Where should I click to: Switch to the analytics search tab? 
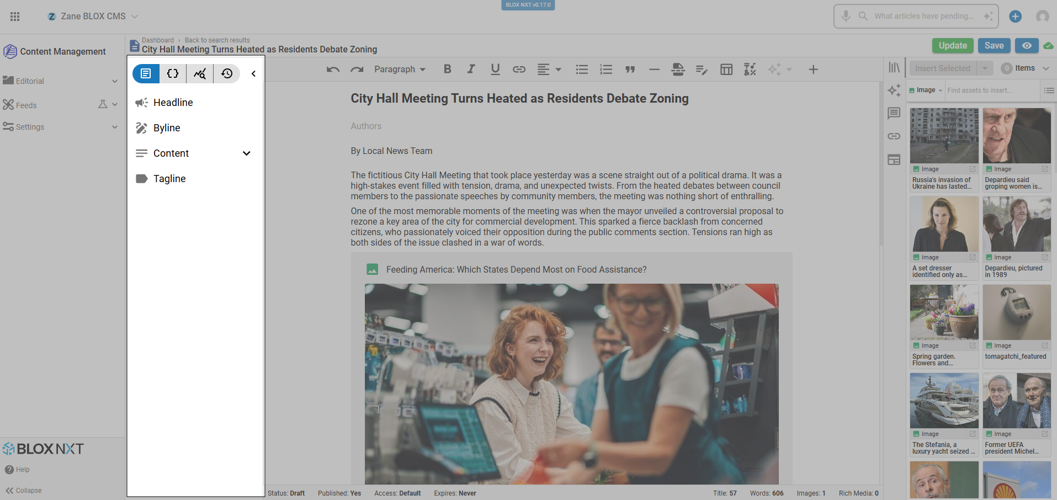point(200,73)
